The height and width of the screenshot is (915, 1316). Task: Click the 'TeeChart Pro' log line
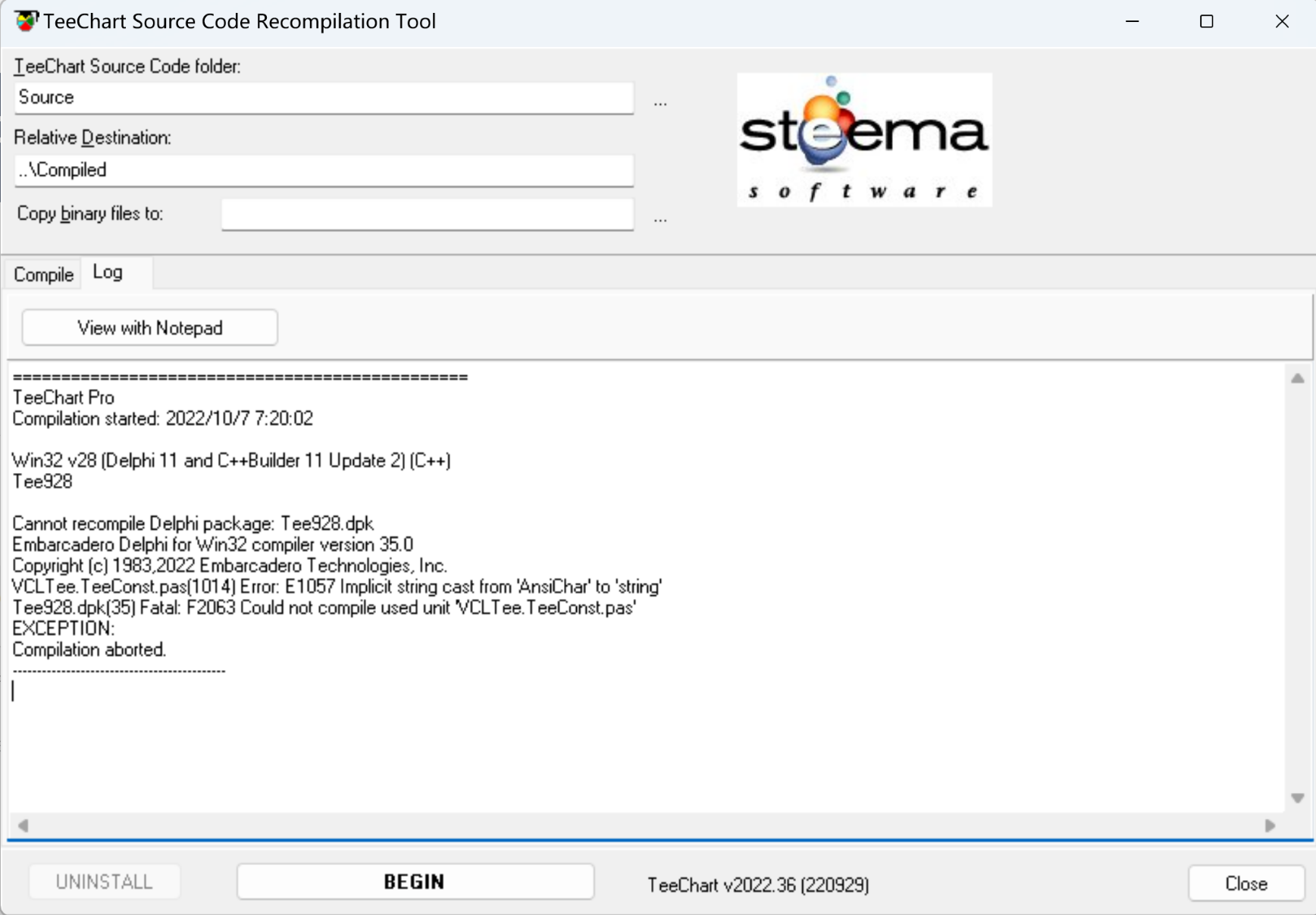point(64,397)
